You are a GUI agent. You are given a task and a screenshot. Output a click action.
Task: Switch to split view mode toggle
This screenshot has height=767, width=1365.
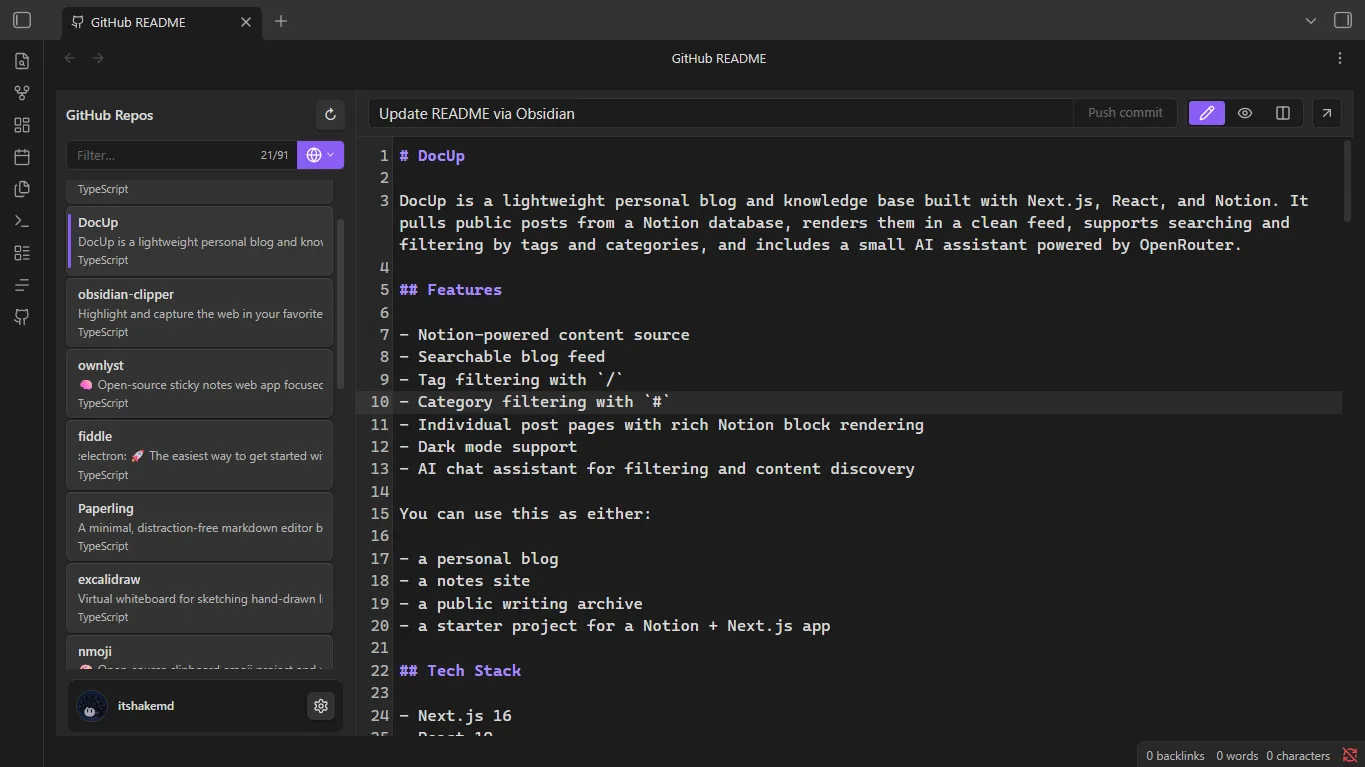point(1283,113)
